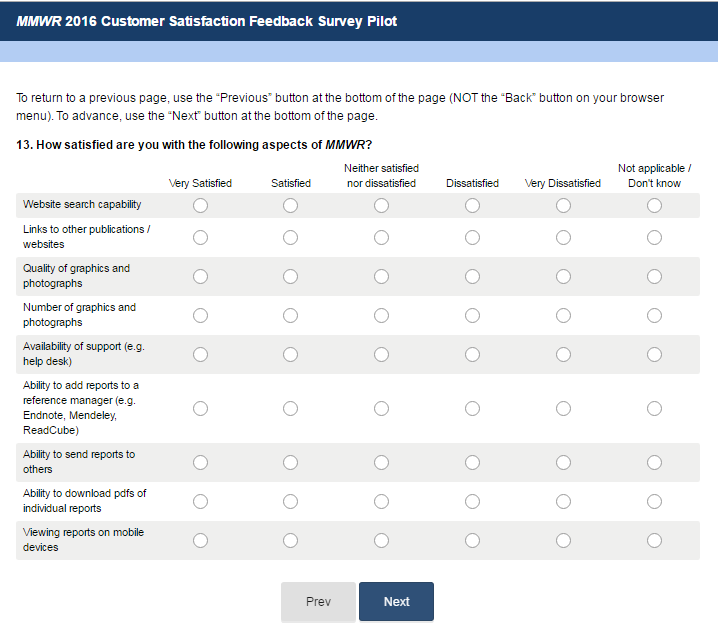
Task: Pick Dissatisfied for Ability to send reports
Action: click(472, 462)
